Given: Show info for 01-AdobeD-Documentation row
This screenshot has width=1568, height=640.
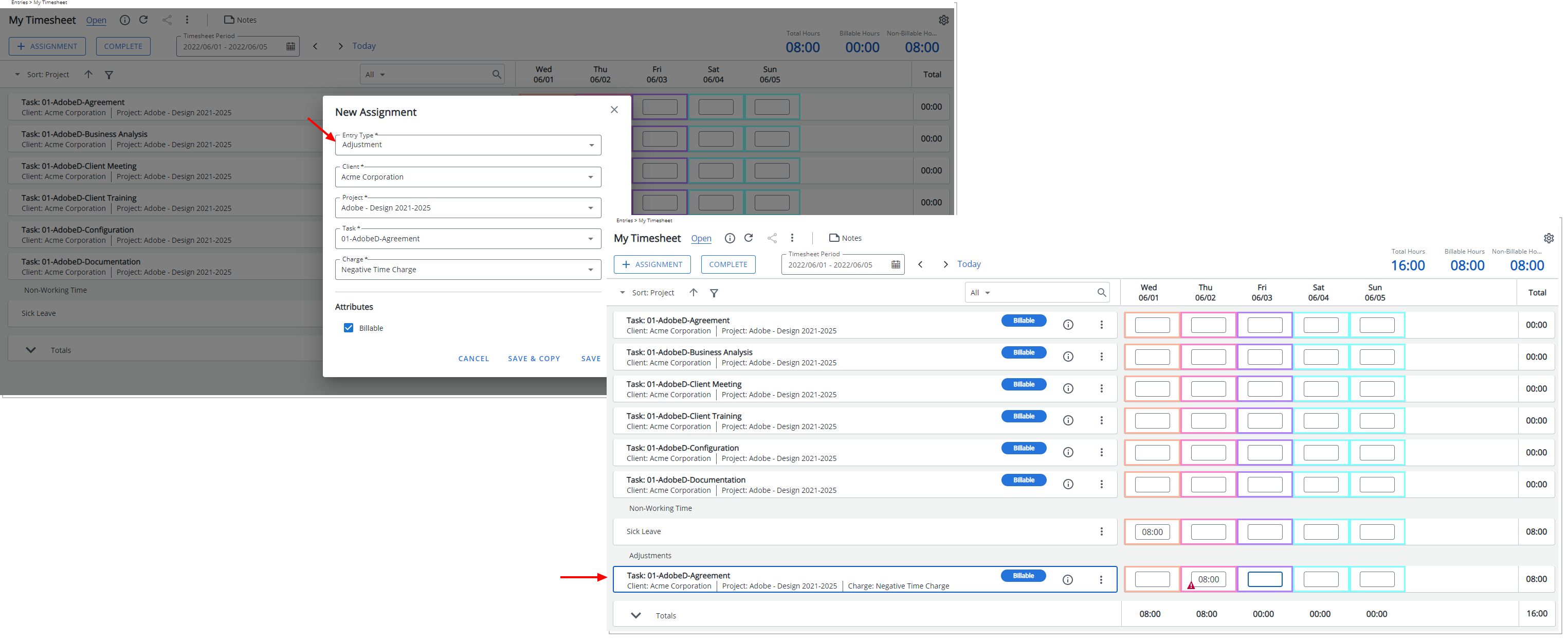Looking at the screenshot, I should pos(1068,484).
